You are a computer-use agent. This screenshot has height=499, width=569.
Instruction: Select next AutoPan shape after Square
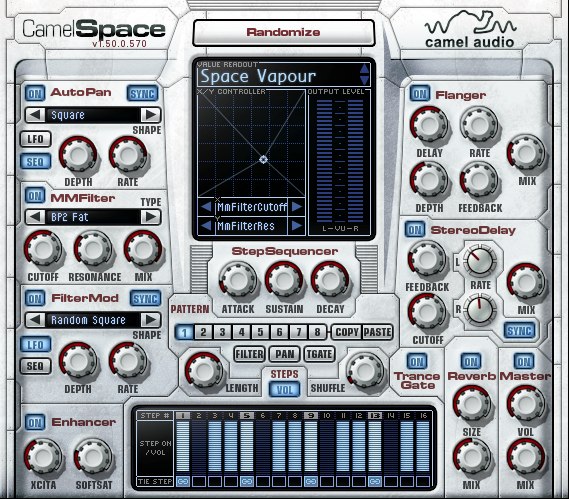(x=151, y=115)
